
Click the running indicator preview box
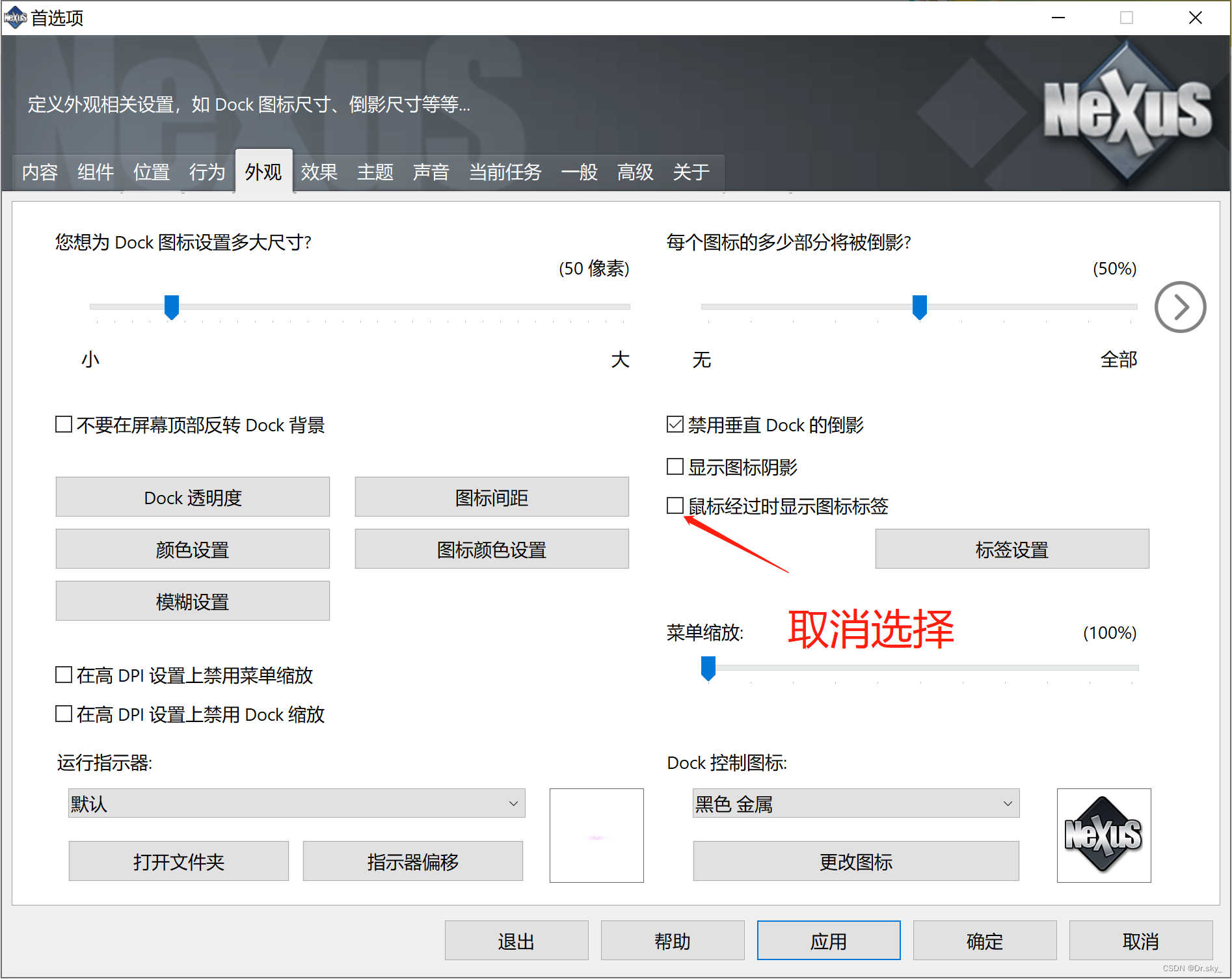tap(596, 835)
